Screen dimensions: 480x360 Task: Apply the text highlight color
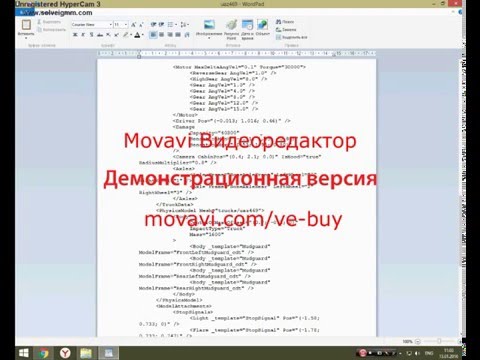click(125, 35)
